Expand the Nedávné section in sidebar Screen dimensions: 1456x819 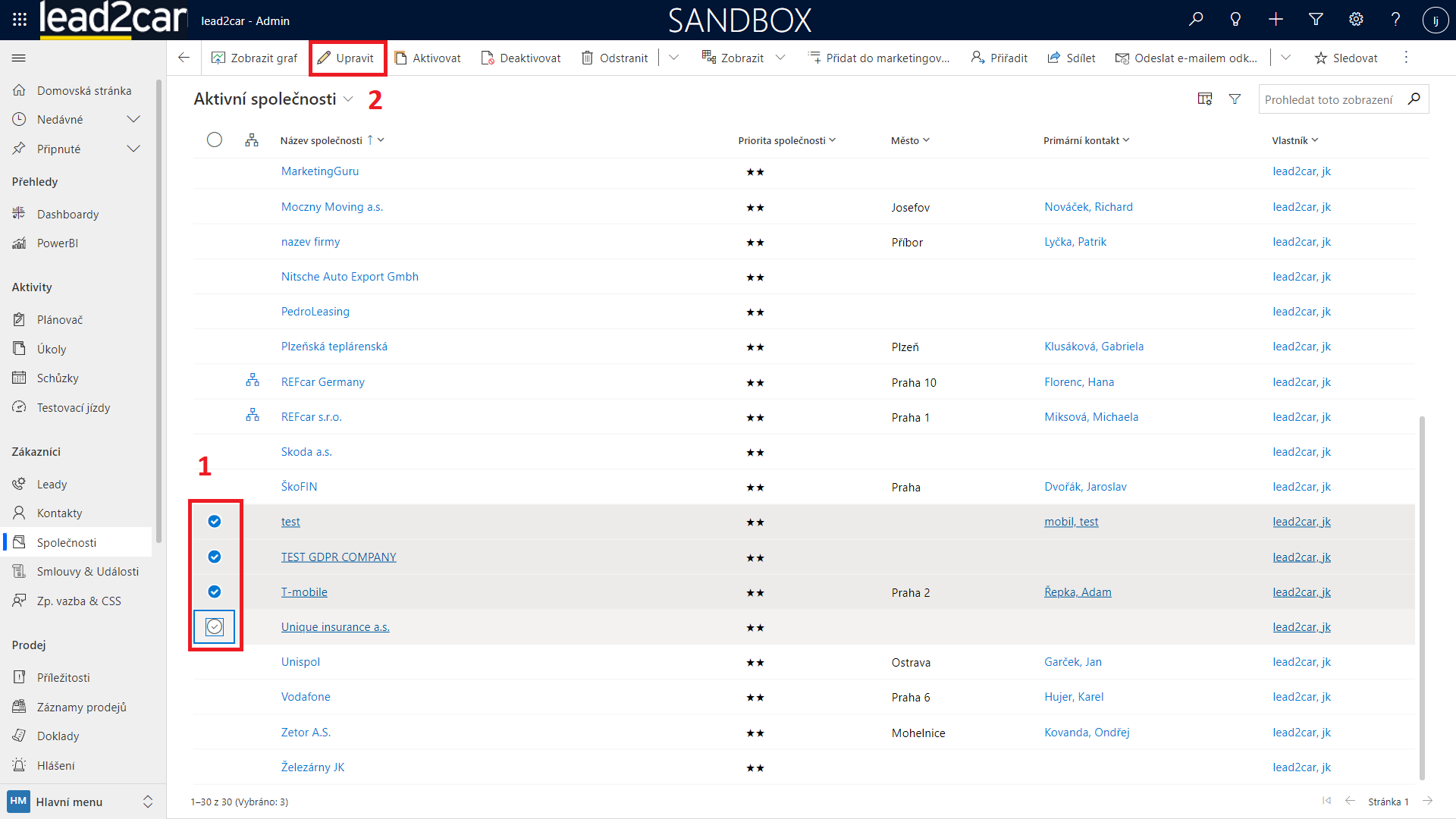[x=133, y=120]
